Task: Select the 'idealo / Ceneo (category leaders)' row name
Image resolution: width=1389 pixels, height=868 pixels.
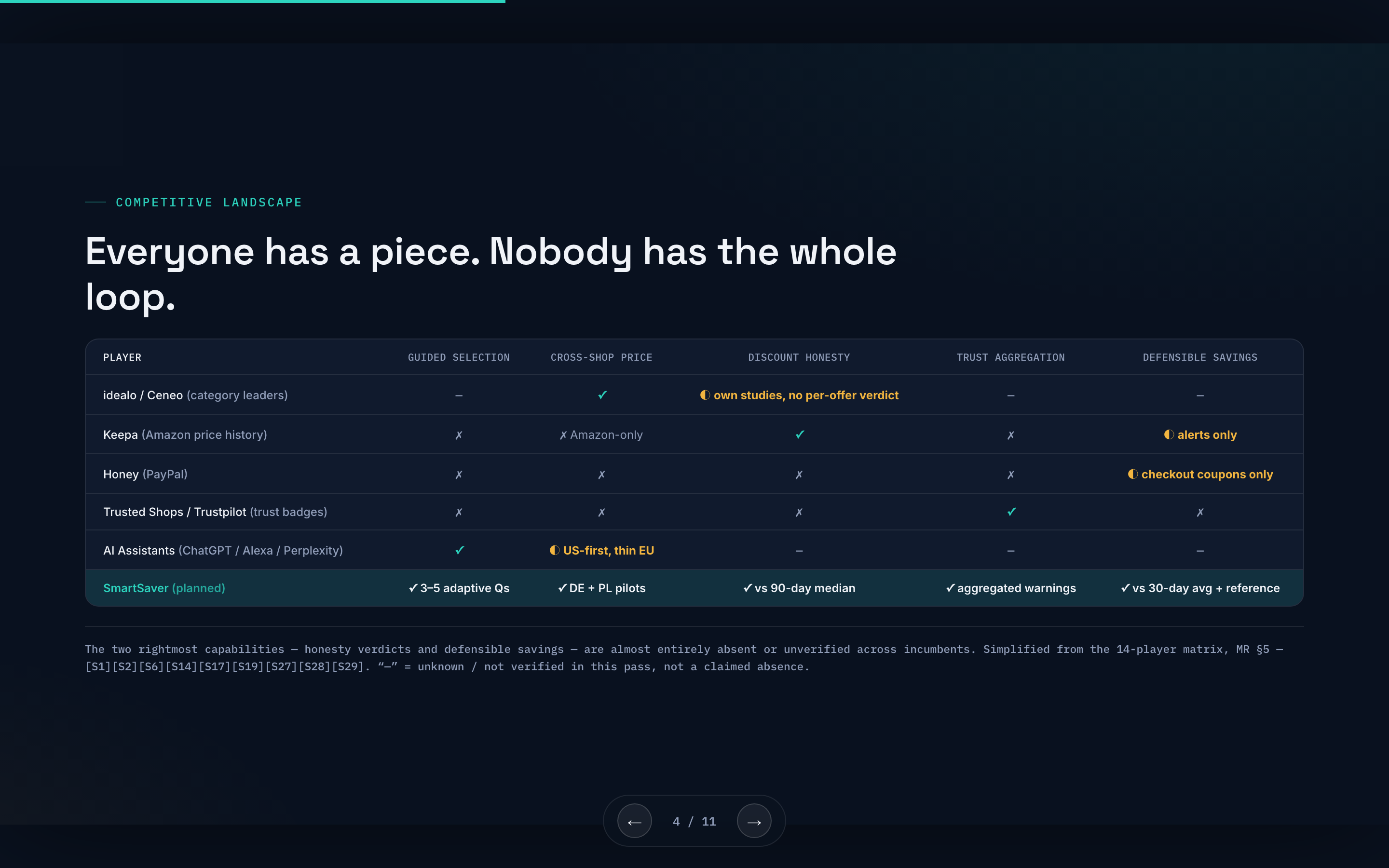Action: coord(196,395)
